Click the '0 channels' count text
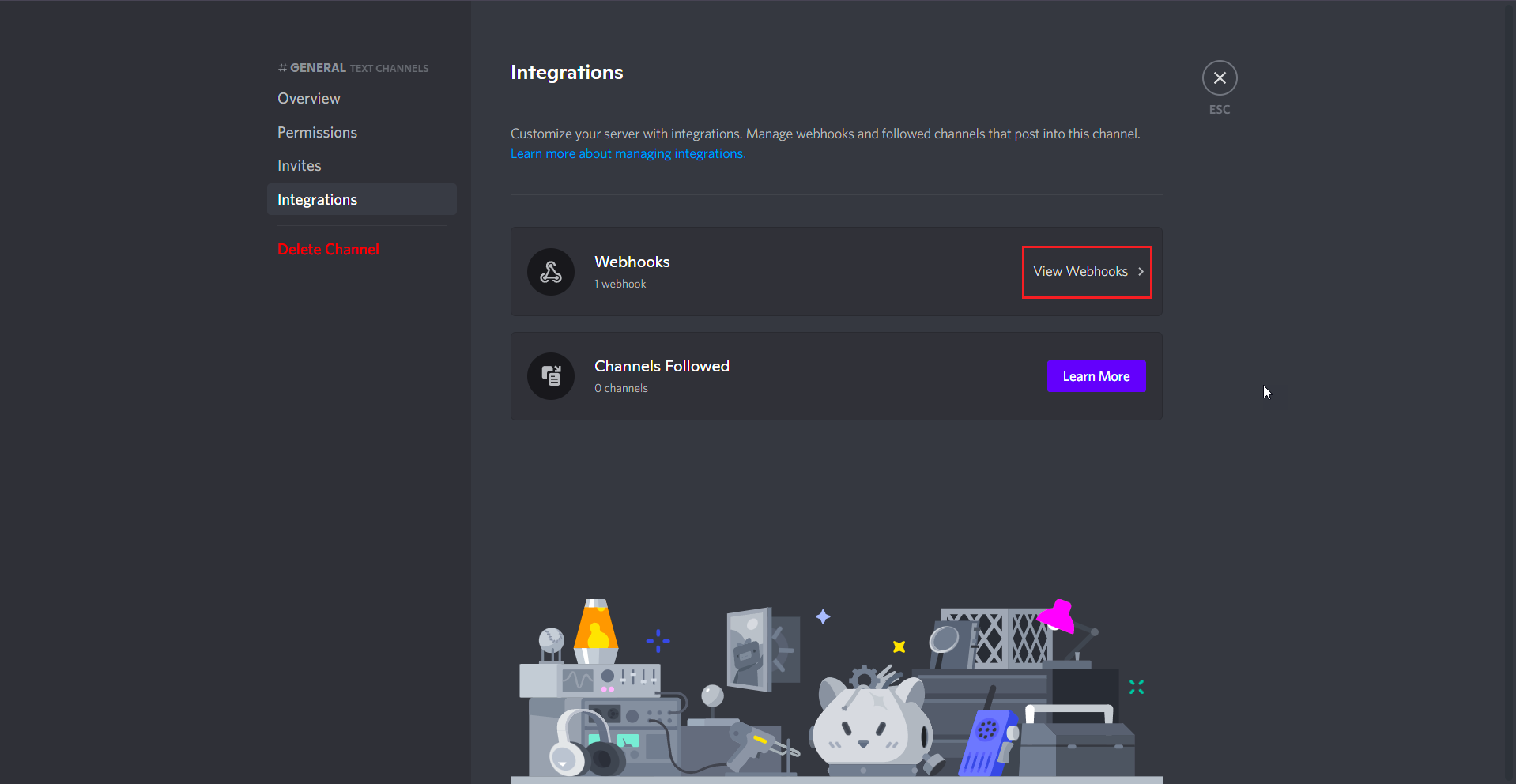Image resolution: width=1516 pixels, height=784 pixels. 620,389
